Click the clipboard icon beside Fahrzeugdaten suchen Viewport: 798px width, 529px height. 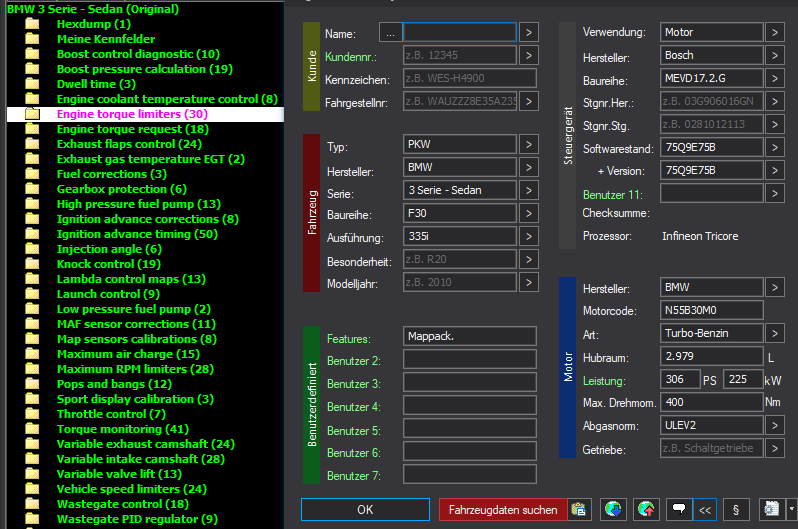(579, 509)
